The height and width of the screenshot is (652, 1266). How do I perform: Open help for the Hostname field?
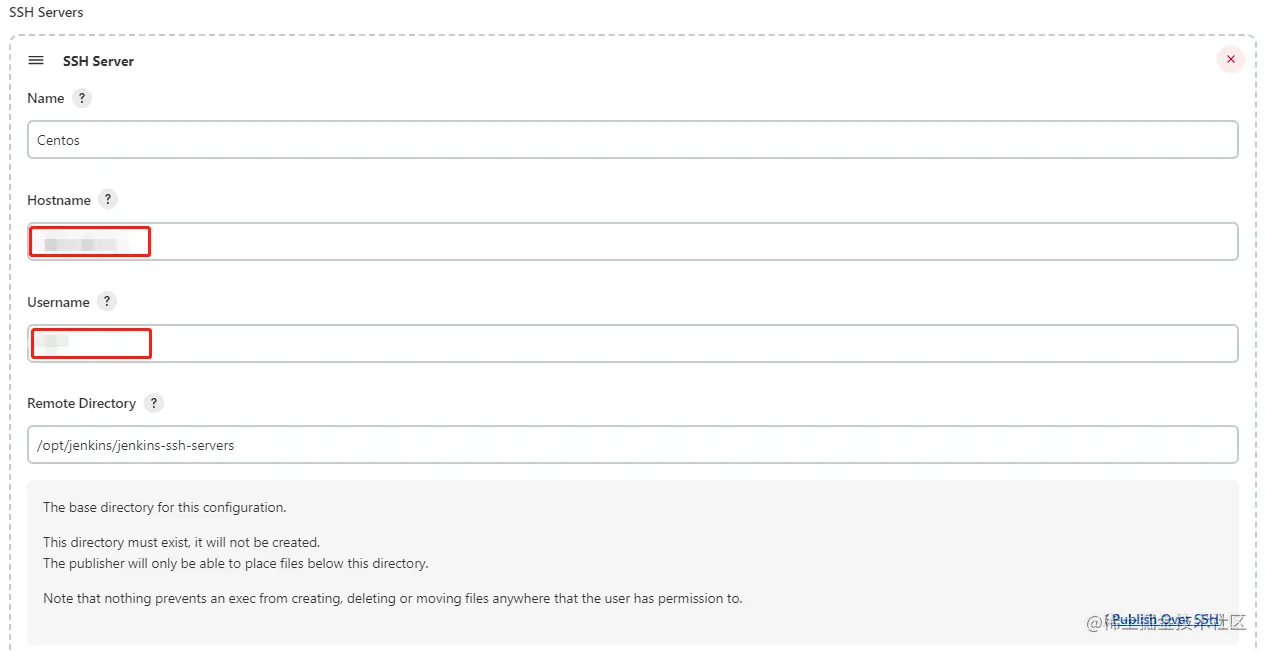(108, 199)
